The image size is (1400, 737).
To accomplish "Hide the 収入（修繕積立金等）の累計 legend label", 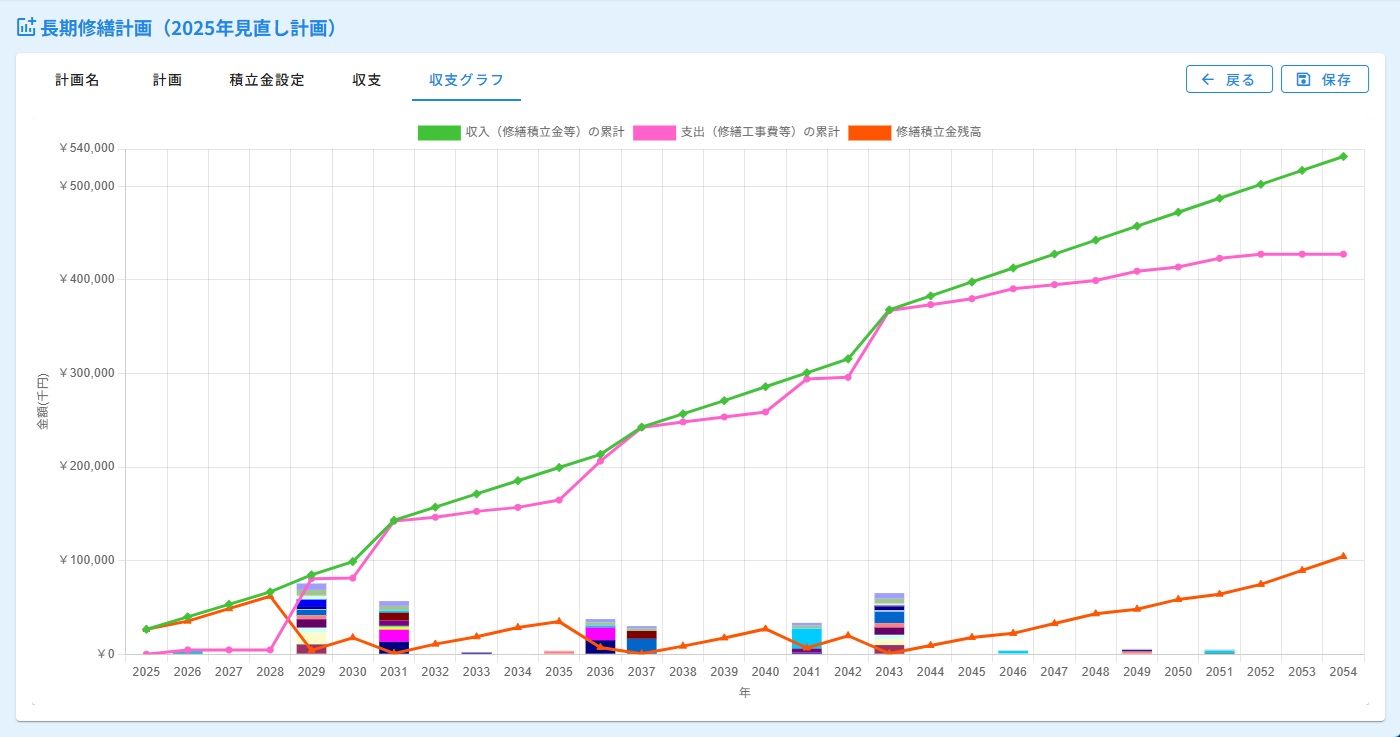I will (x=545, y=132).
